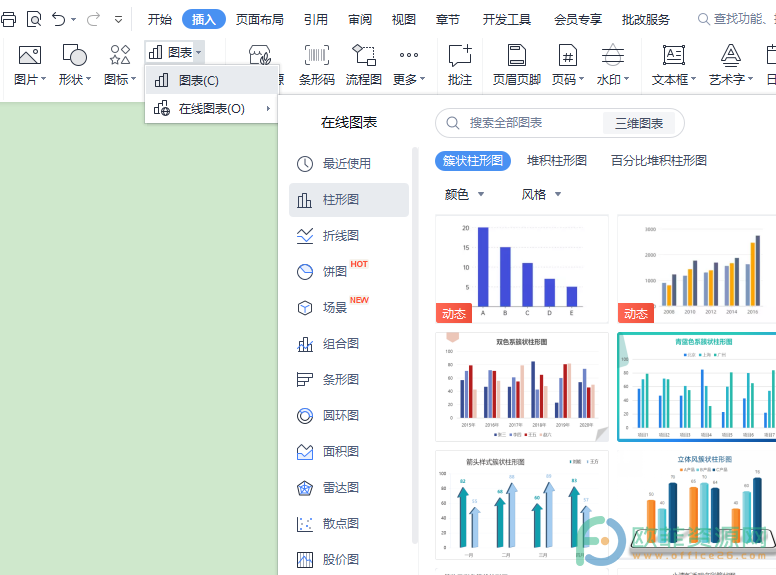Choose 图表(C) from the dropdown menu
Viewport: 776px width, 575px height.
[x=211, y=80]
